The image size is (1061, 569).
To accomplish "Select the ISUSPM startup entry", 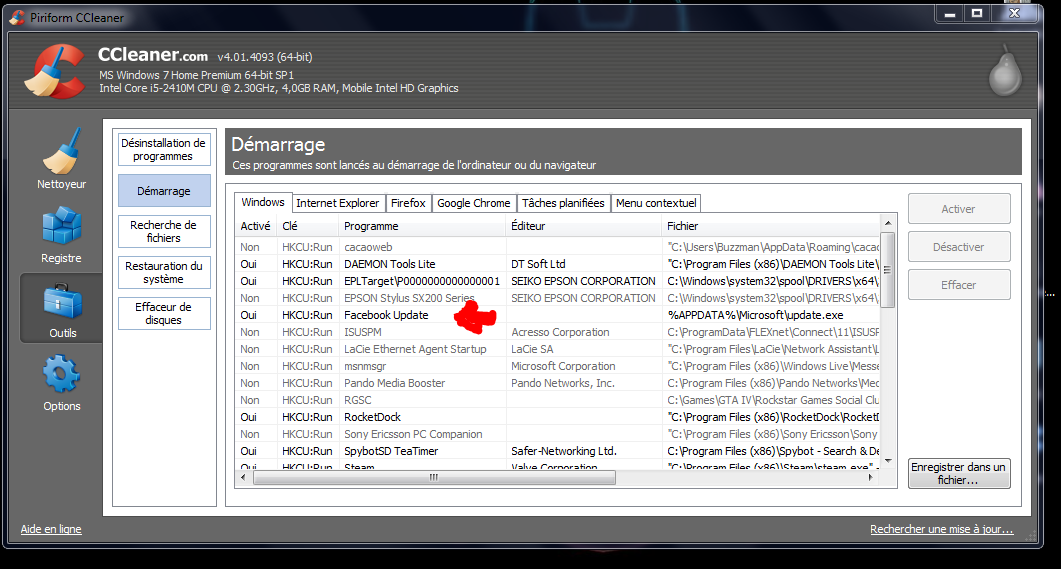I will (x=558, y=332).
